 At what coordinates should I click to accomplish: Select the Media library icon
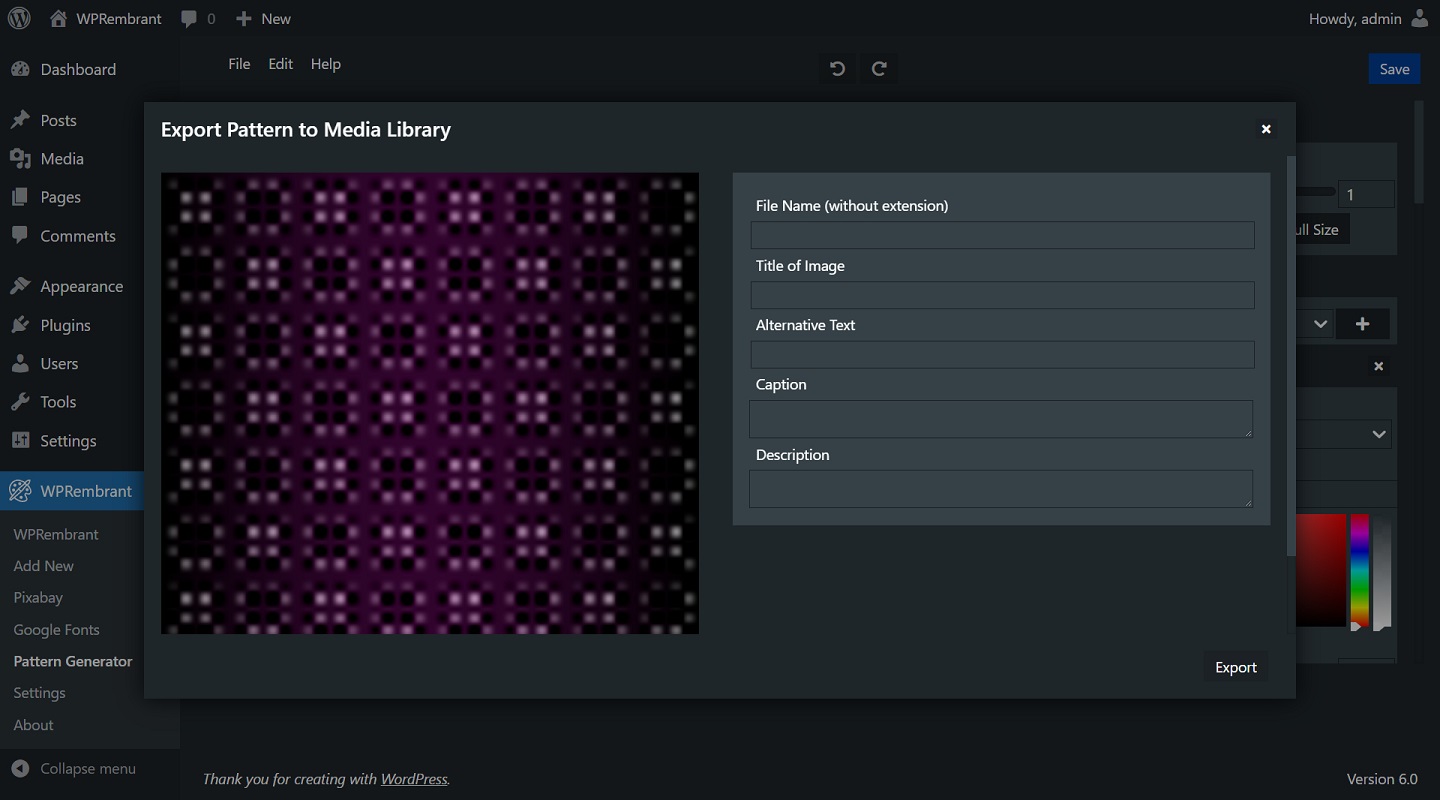22,158
